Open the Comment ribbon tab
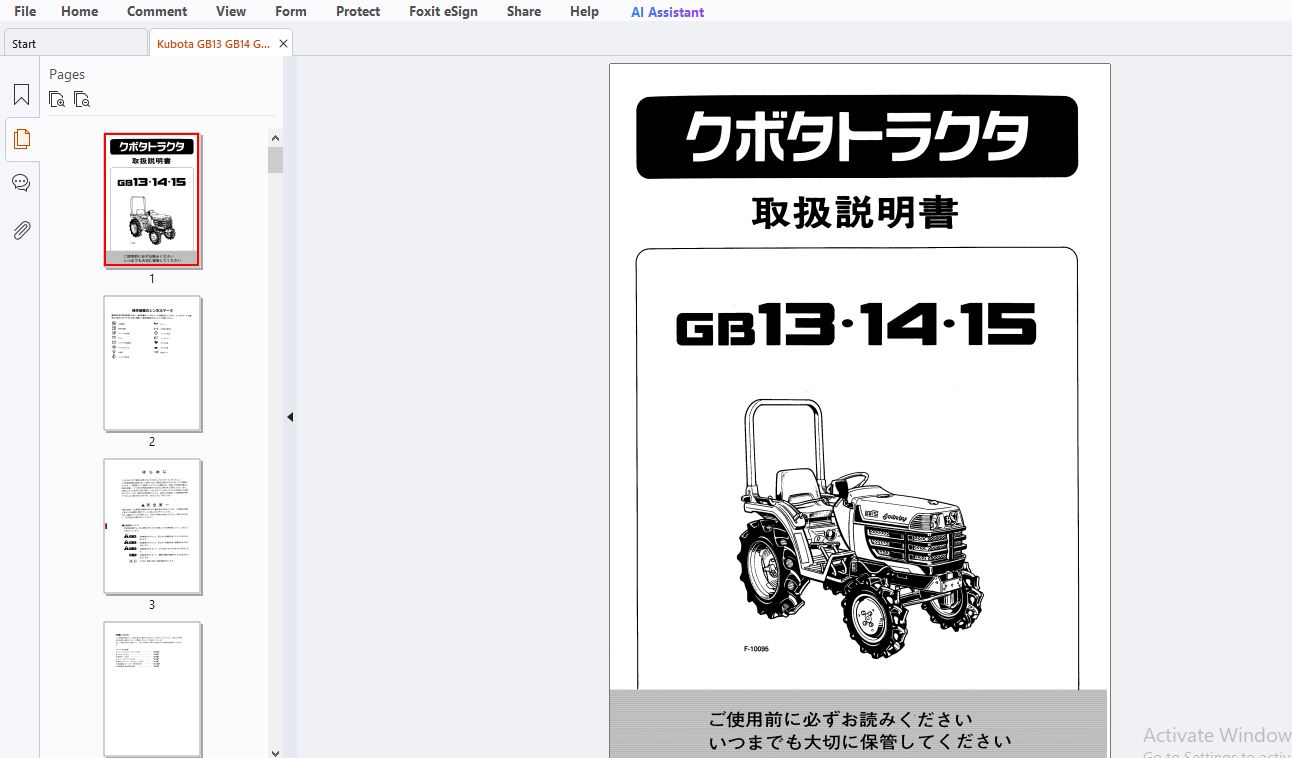This screenshot has width=1292, height=758. pos(157,11)
